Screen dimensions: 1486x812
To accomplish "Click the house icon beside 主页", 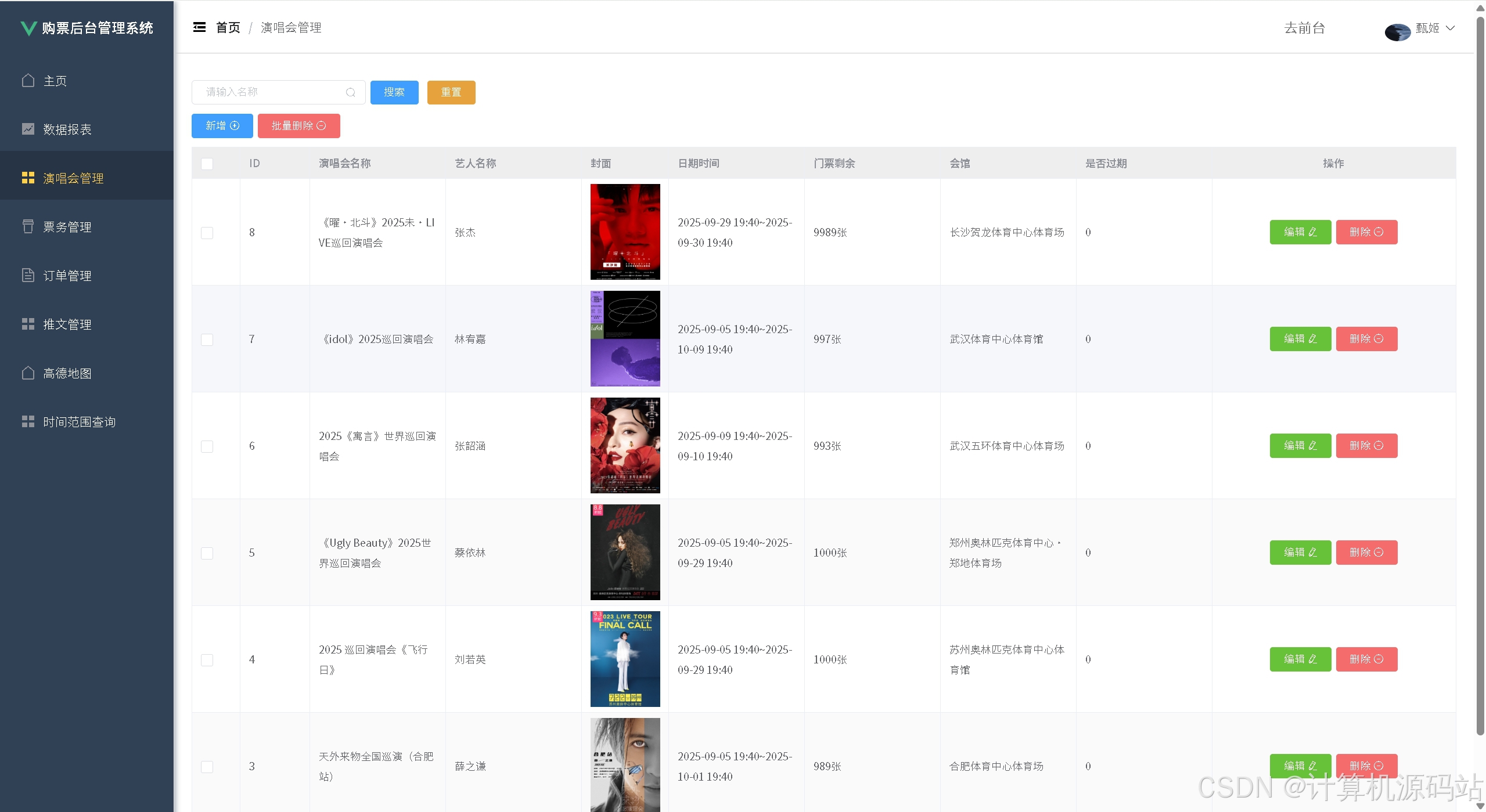I will pyautogui.click(x=28, y=80).
